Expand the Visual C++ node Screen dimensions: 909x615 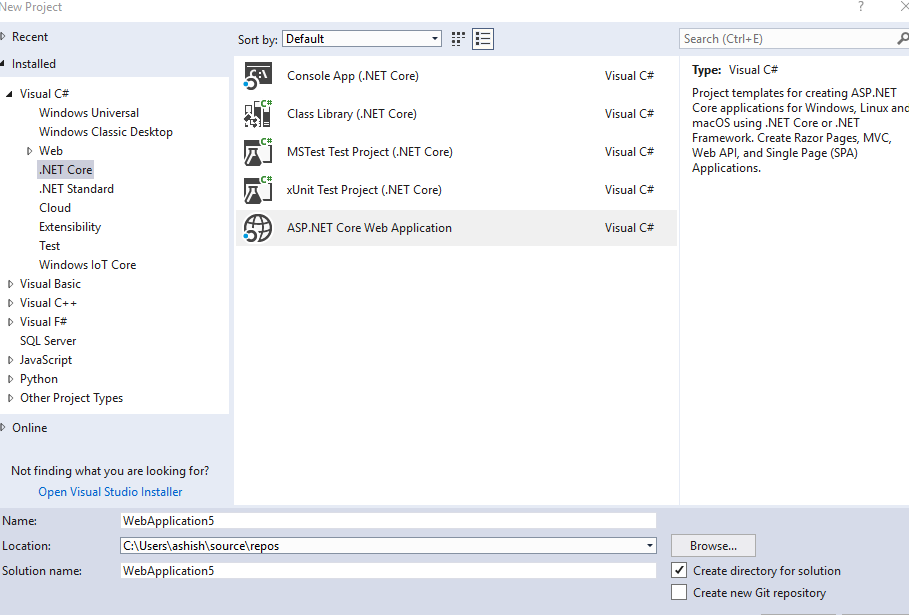[x=10, y=303]
